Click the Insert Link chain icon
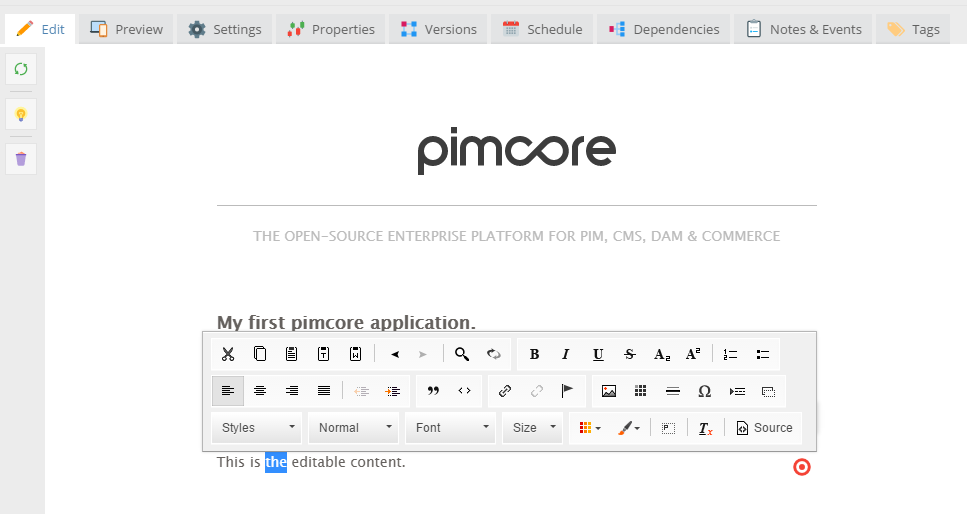This screenshot has height=514, width=967. tap(505, 391)
